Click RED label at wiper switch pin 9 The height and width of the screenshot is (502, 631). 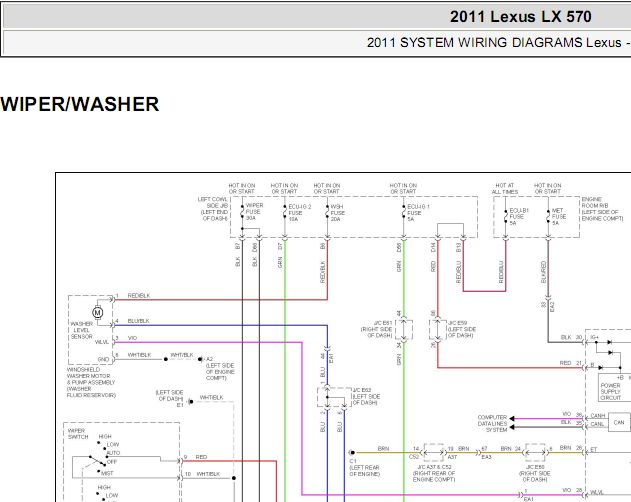201,457
